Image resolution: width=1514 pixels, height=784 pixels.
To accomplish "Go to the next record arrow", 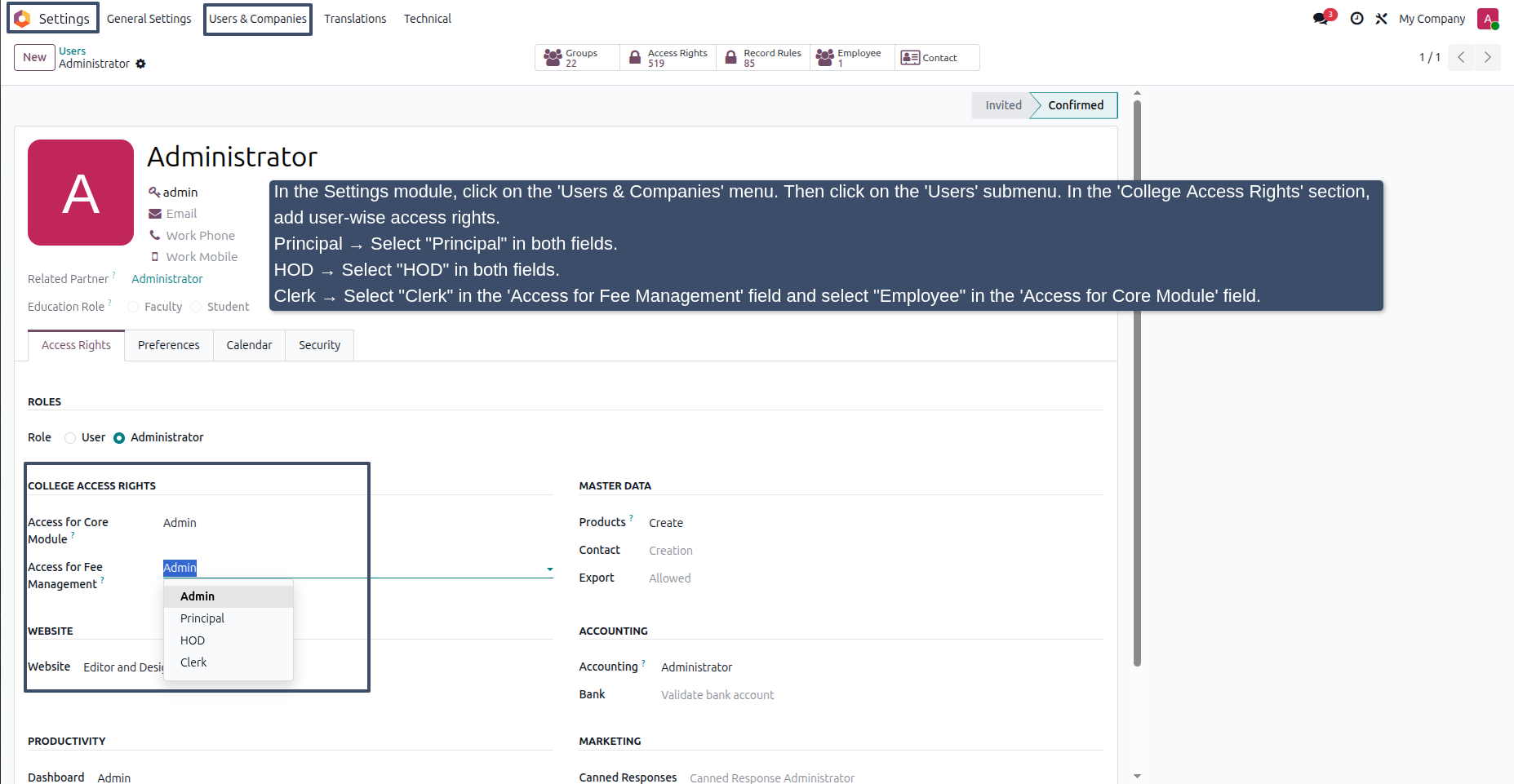I will click(x=1487, y=57).
